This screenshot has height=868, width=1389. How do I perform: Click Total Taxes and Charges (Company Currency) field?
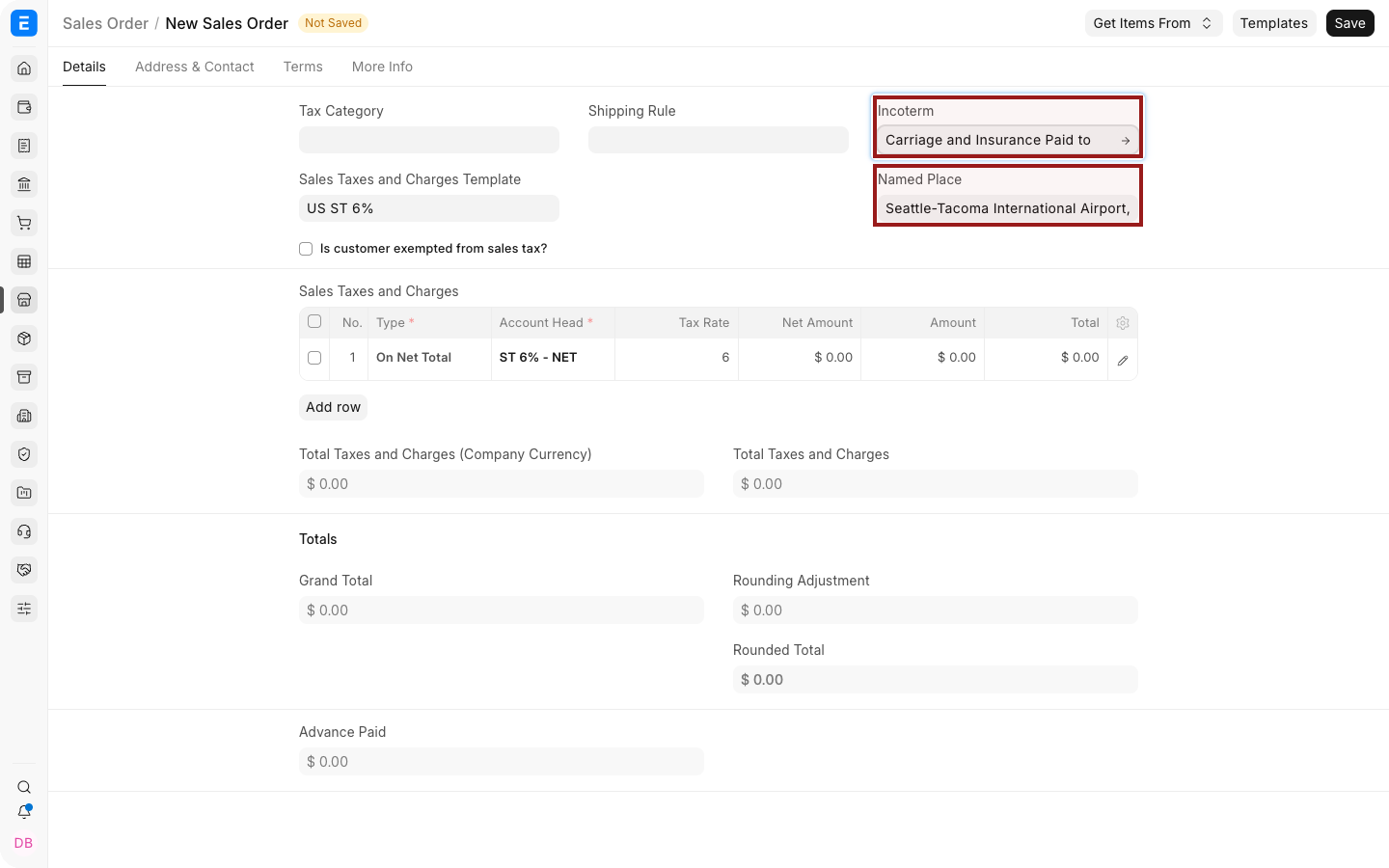[502, 484]
